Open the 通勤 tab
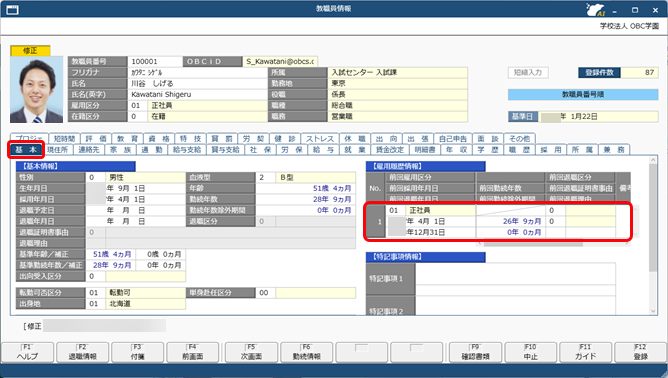Viewport: 668px width, 378px height. (152, 150)
